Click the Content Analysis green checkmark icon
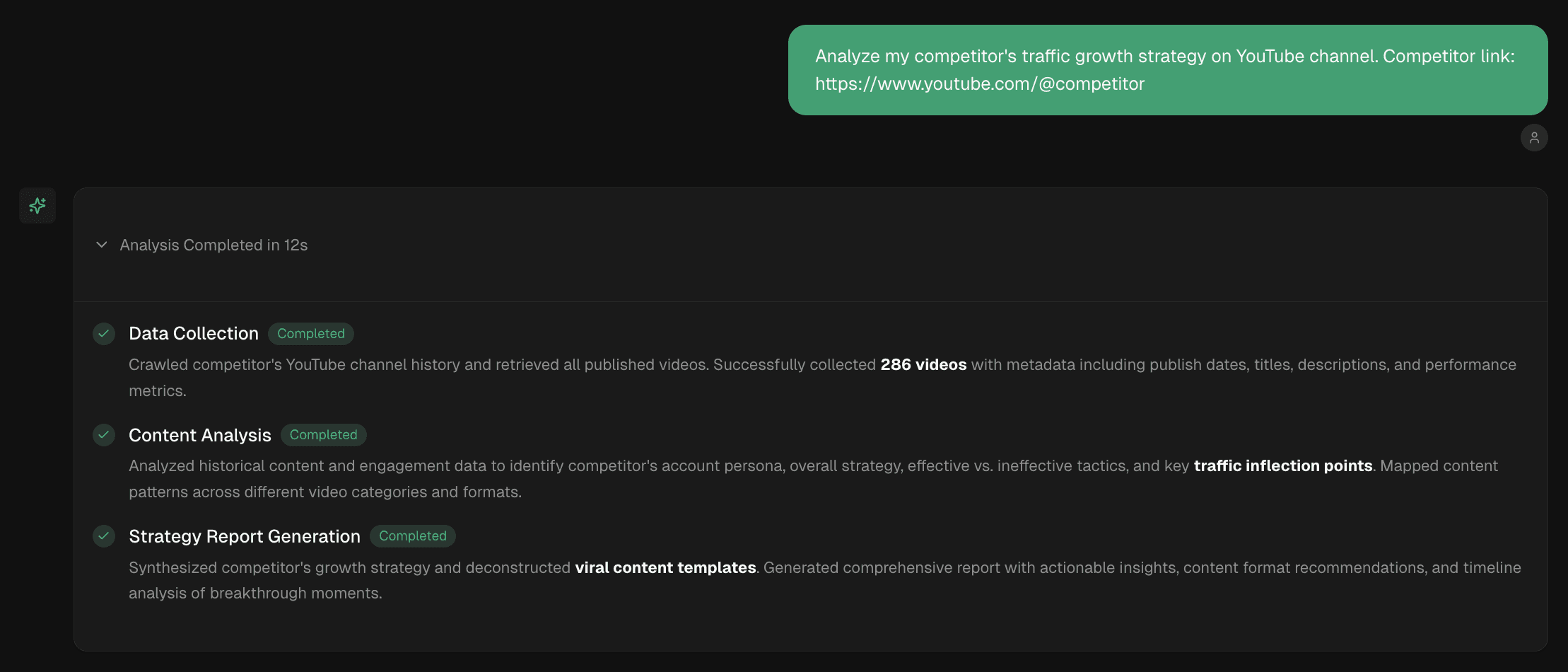The width and height of the screenshot is (1568, 672). click(104, 434)
